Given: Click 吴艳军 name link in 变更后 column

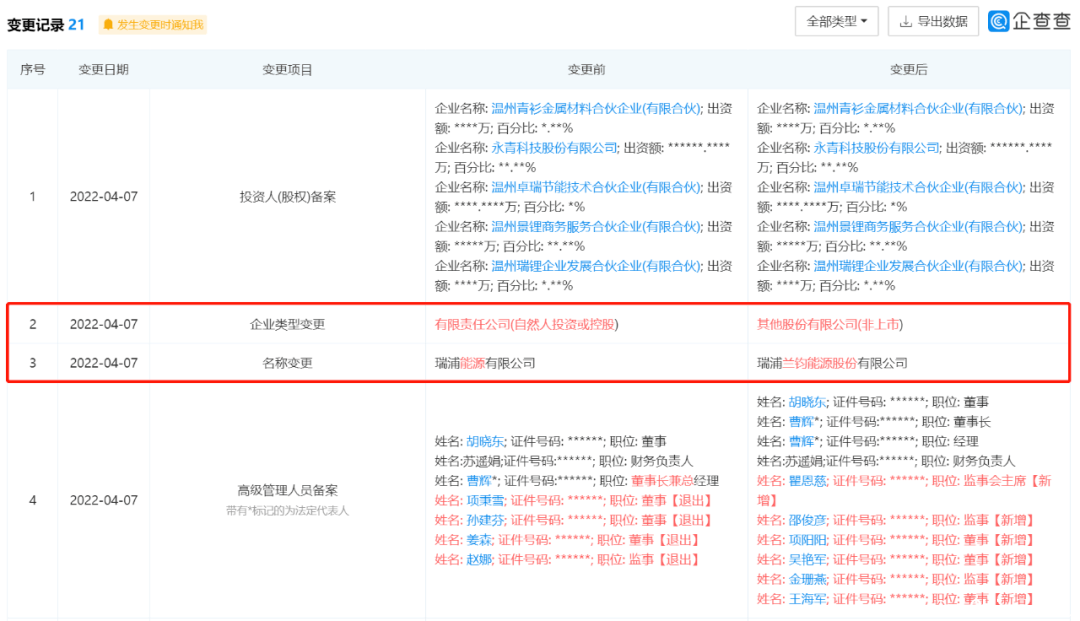Looking at the screenshot, I should [807, 560].
